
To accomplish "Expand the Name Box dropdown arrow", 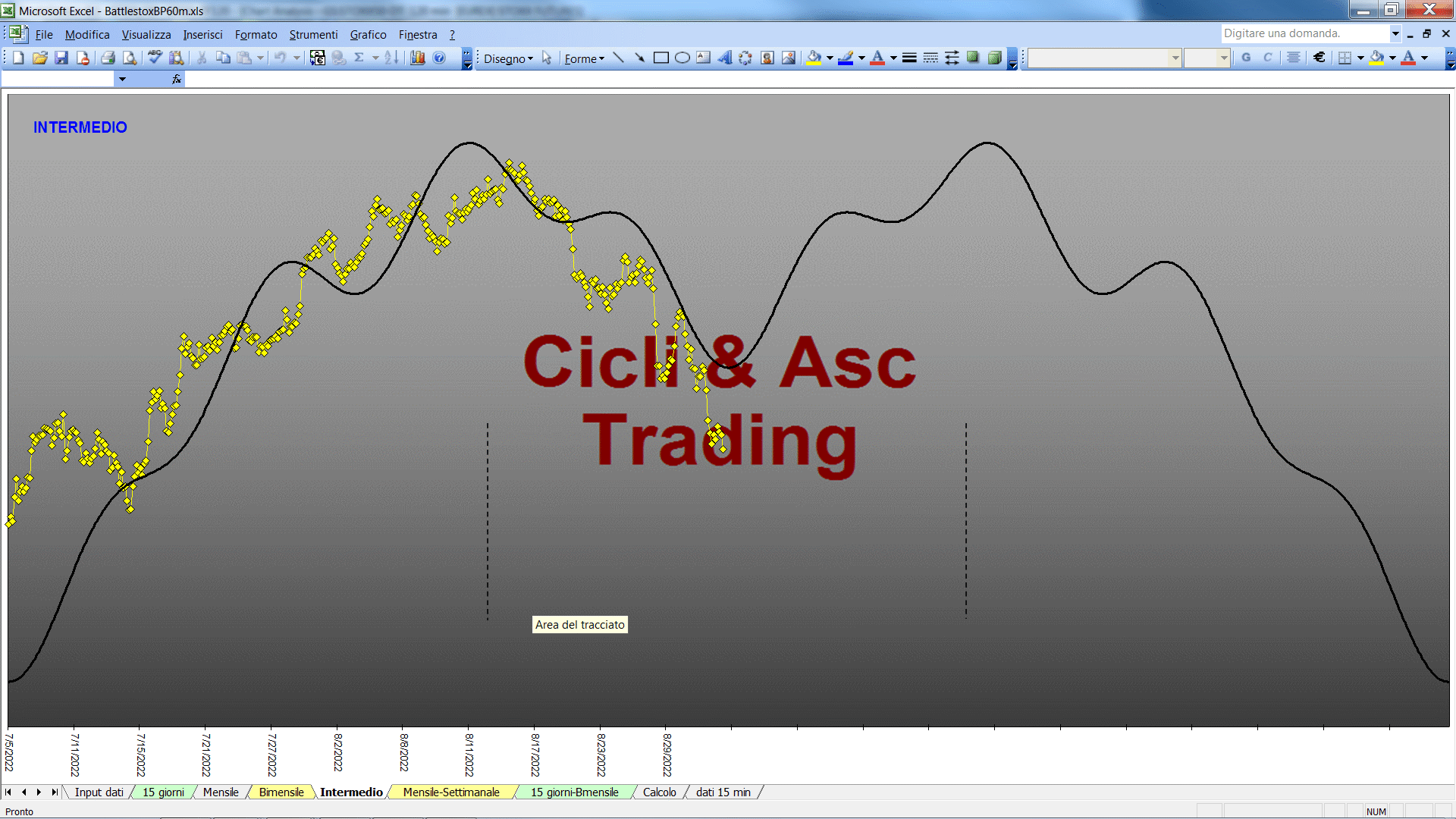I will [x=122, y=79].
